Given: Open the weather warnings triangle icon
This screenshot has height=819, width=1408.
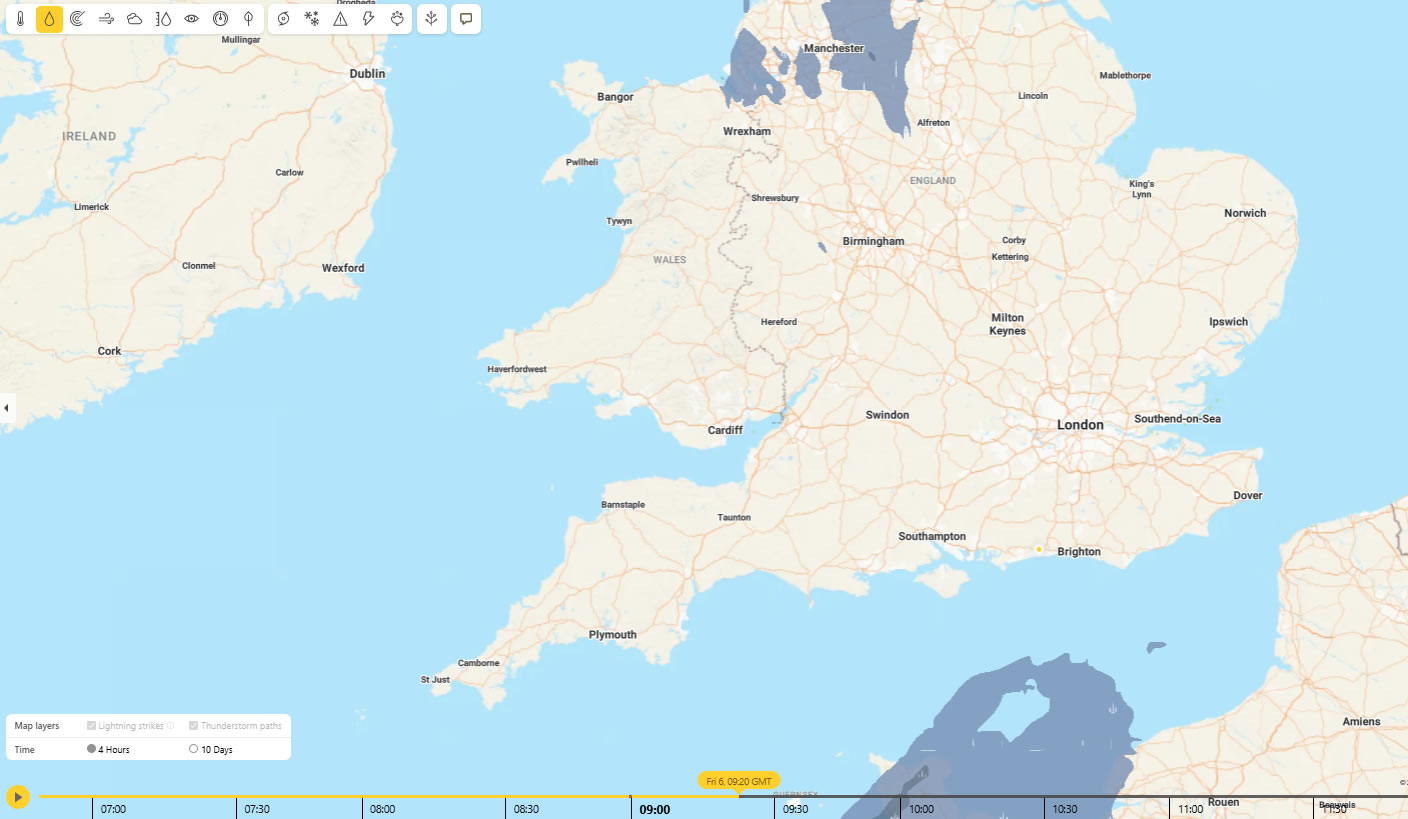Looking at the screenshot, I should point(340,19).
